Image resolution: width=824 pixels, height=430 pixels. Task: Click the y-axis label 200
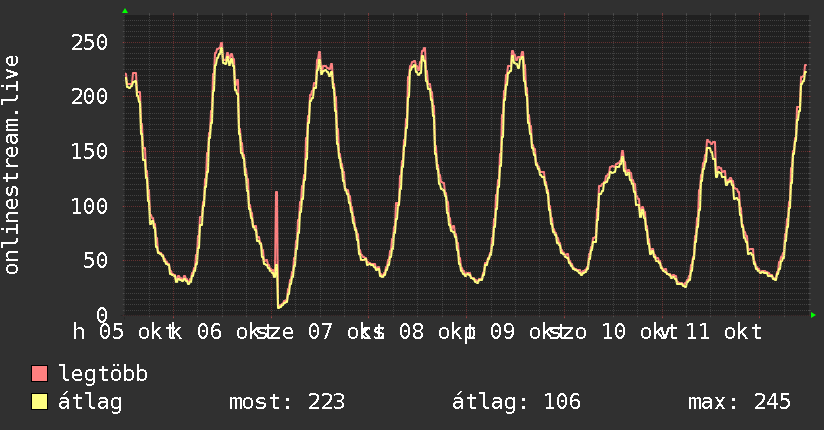pyautogui.click(x=89, y=97)
